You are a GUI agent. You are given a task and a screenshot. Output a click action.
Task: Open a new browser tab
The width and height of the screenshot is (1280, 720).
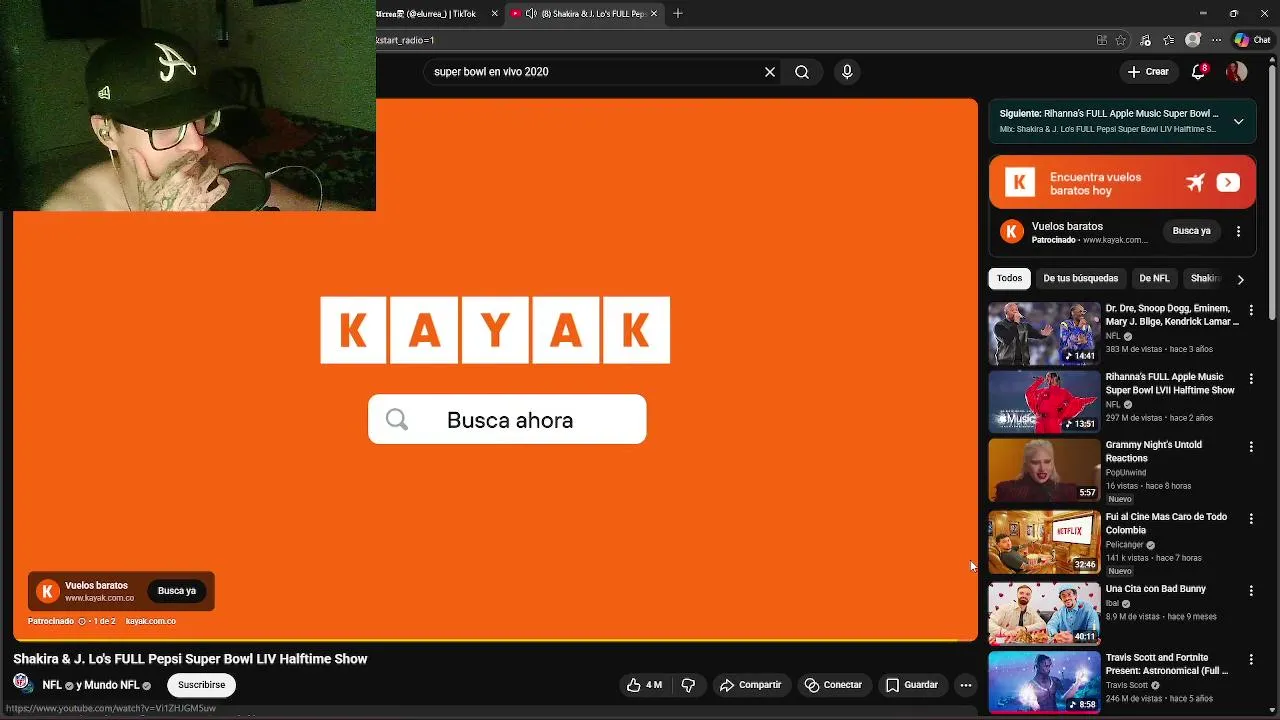tap(678, 13)
